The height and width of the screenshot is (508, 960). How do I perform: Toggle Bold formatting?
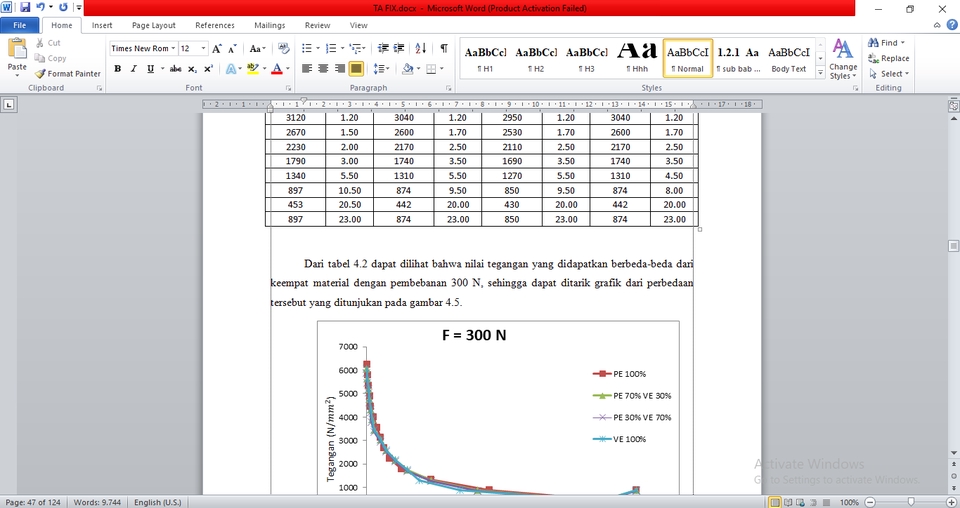pos(118,69)
